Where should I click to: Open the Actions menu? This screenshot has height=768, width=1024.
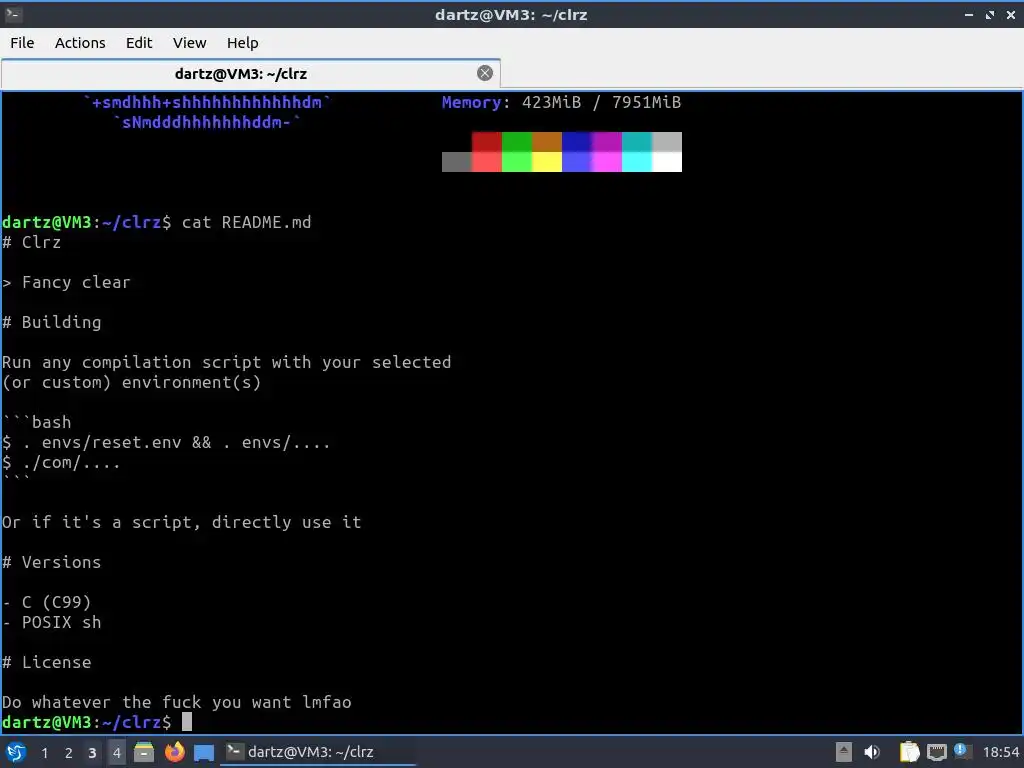pyautogui.click(x=80, y=42)
